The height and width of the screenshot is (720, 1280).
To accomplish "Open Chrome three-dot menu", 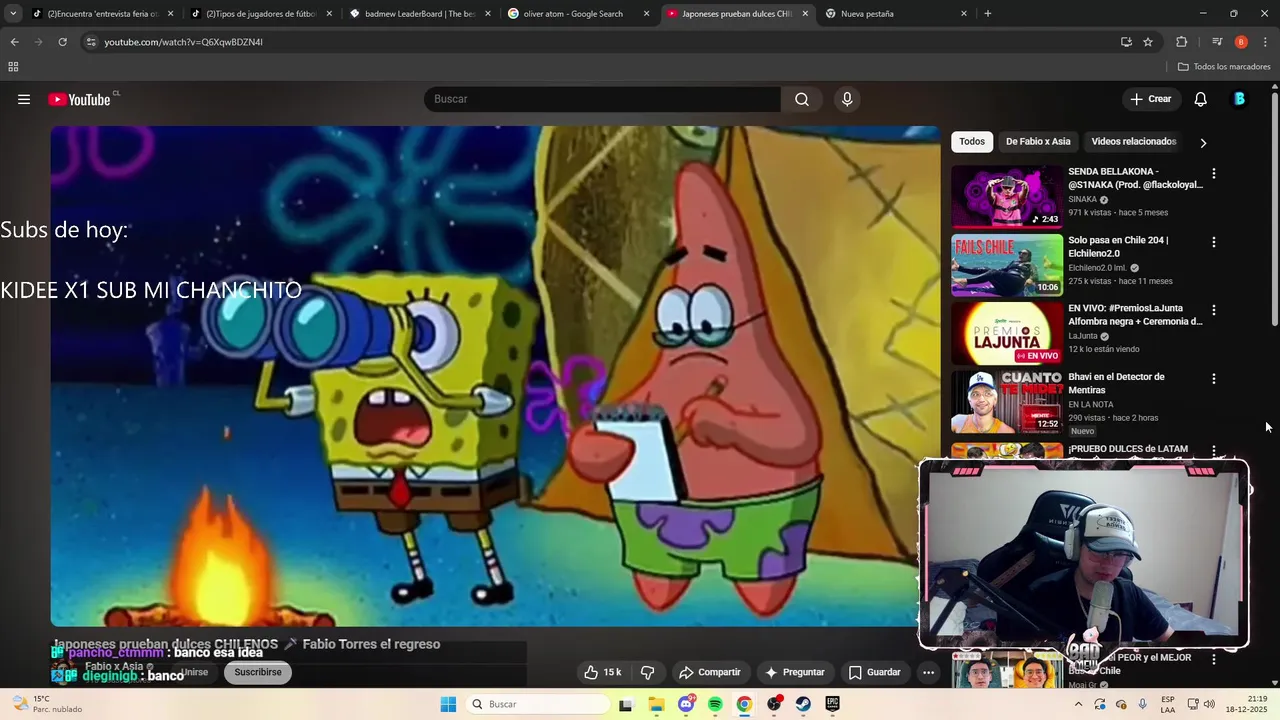I will [1266, 42].
